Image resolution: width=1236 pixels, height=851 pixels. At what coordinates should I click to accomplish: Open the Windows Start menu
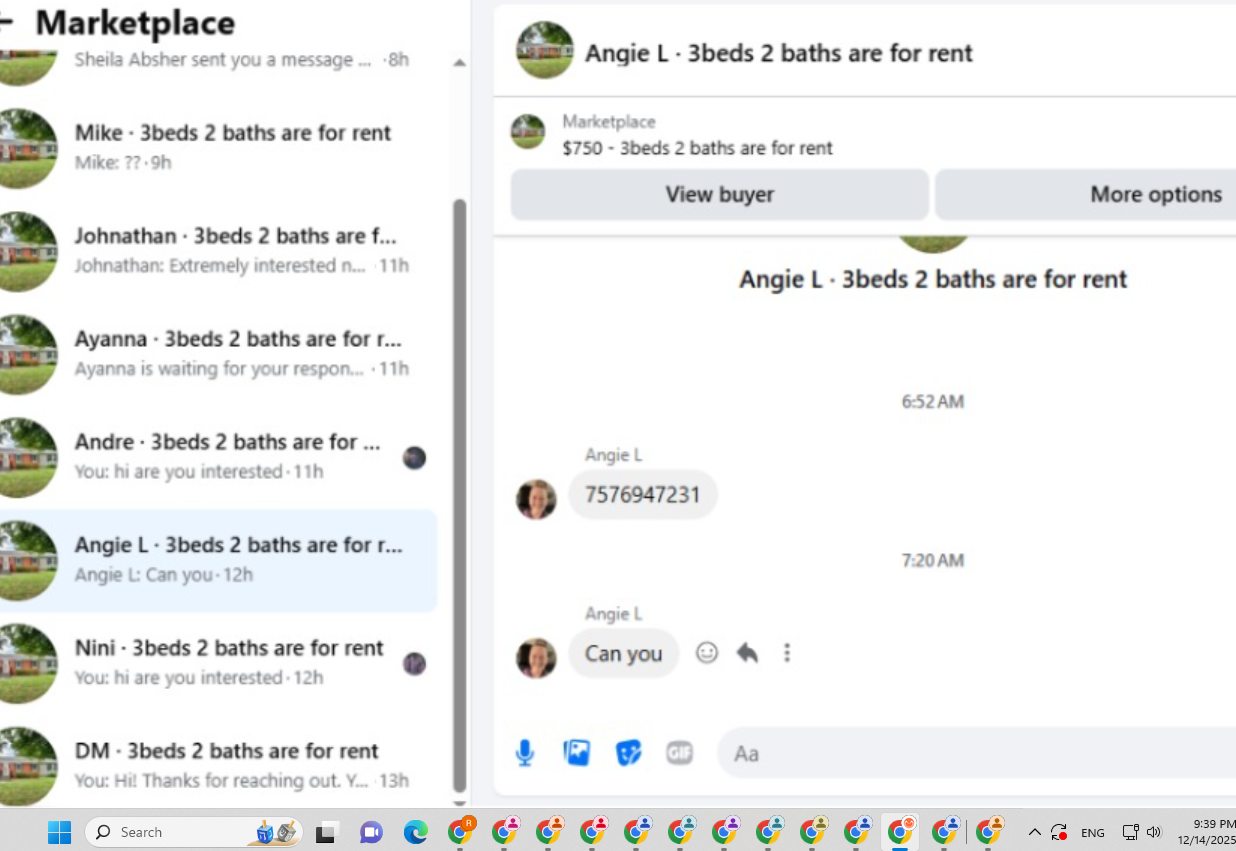pos(60,832)
